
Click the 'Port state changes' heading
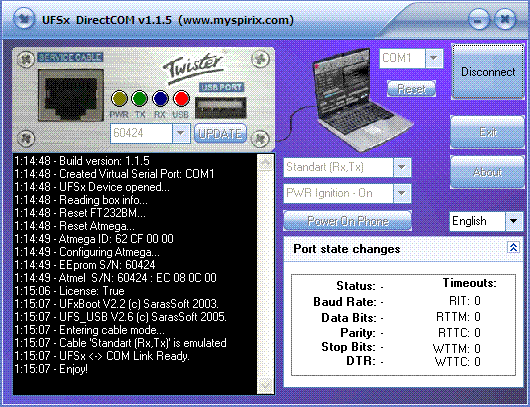click(346, 249)
